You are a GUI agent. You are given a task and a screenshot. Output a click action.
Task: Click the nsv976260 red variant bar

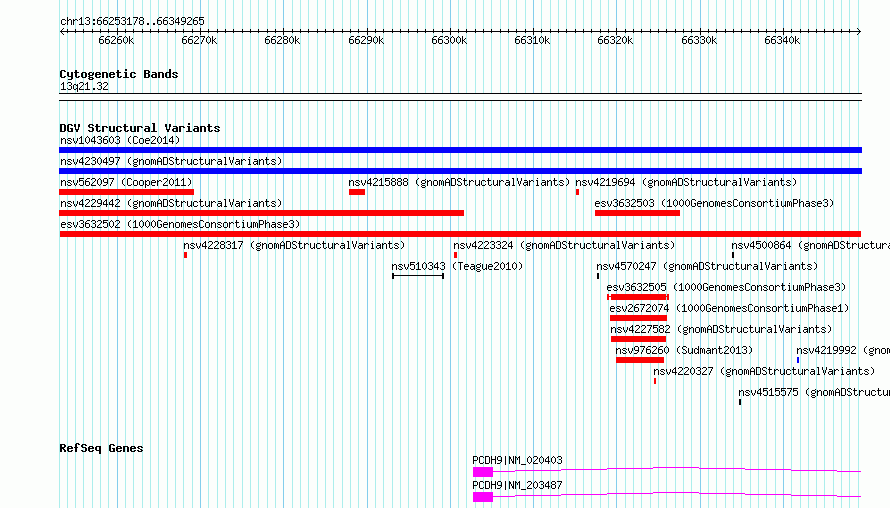[640, 360]
